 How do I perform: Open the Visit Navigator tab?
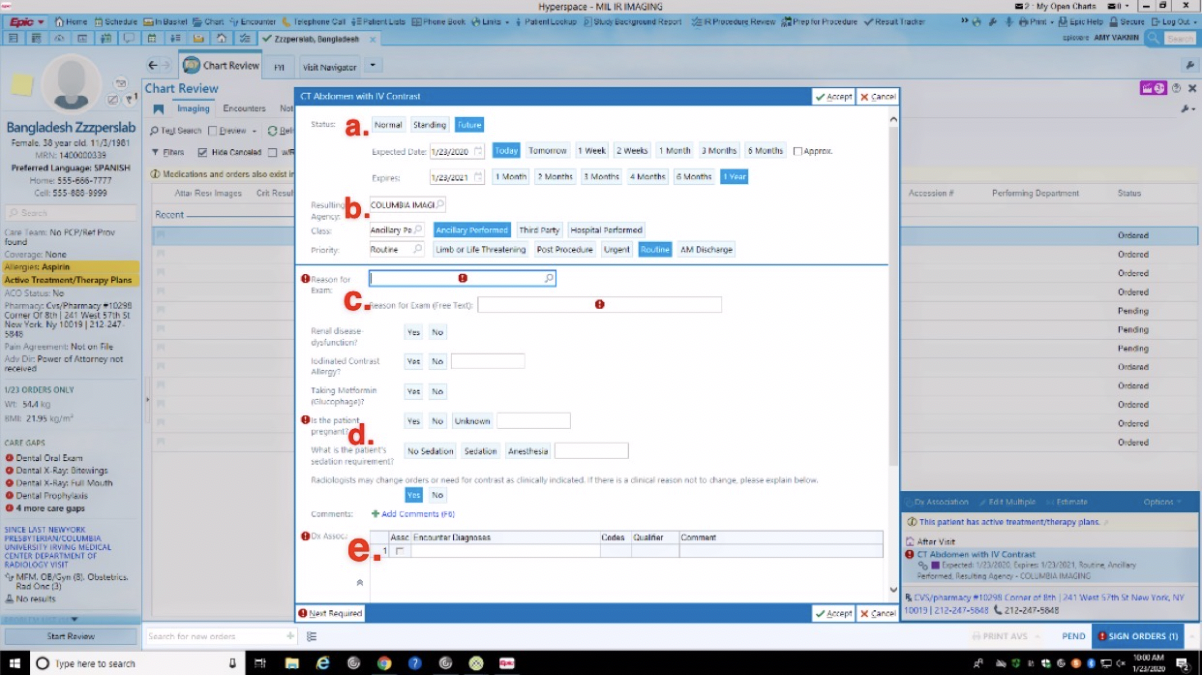[329, 67]
